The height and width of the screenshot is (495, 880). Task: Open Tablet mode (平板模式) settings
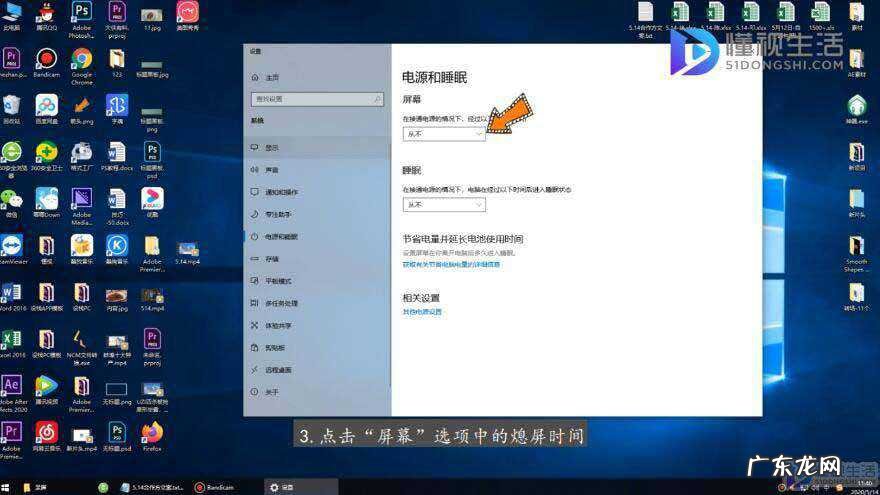pos(317,281)
